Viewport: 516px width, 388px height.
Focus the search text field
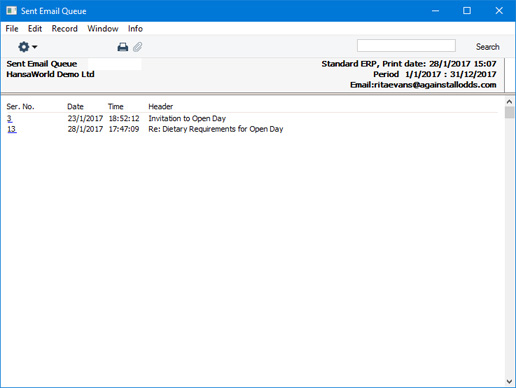coord(406,46)
